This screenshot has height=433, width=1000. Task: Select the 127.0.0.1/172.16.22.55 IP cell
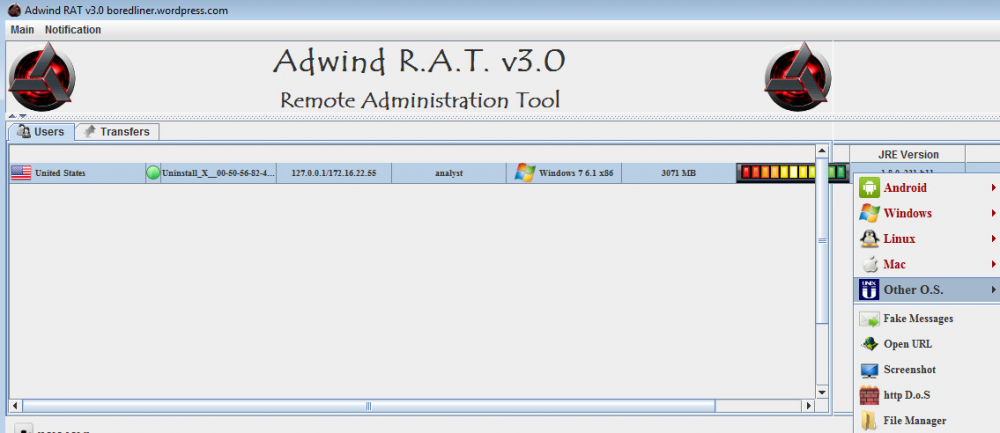pos(334,173)
